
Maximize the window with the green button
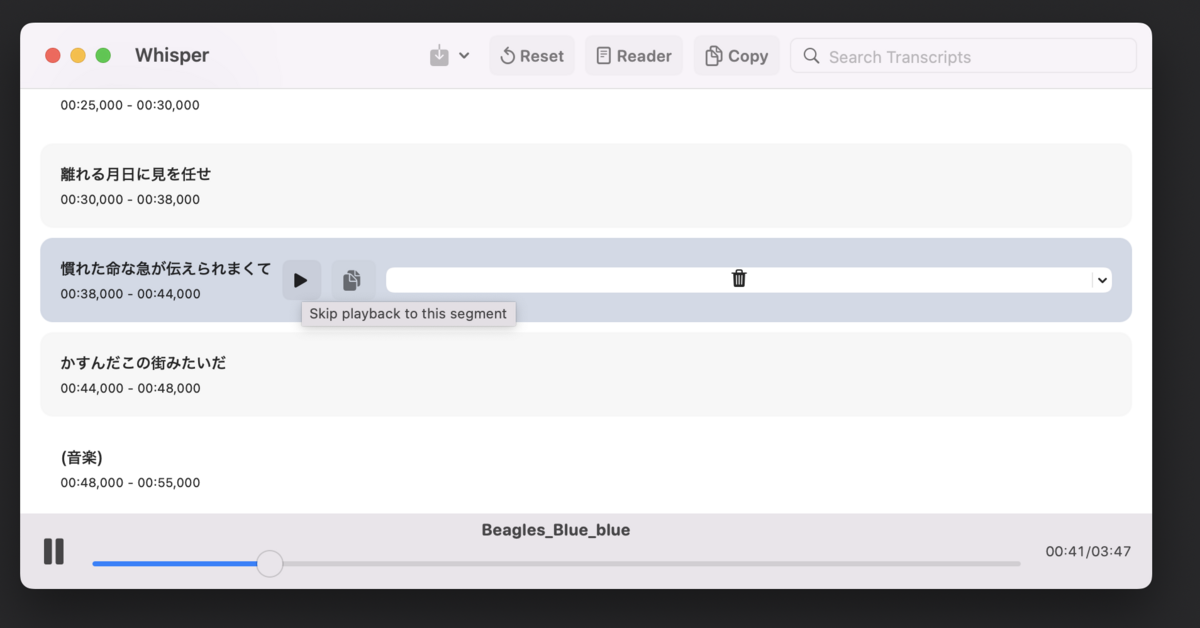pyautogui.click(x=103, y=55)
